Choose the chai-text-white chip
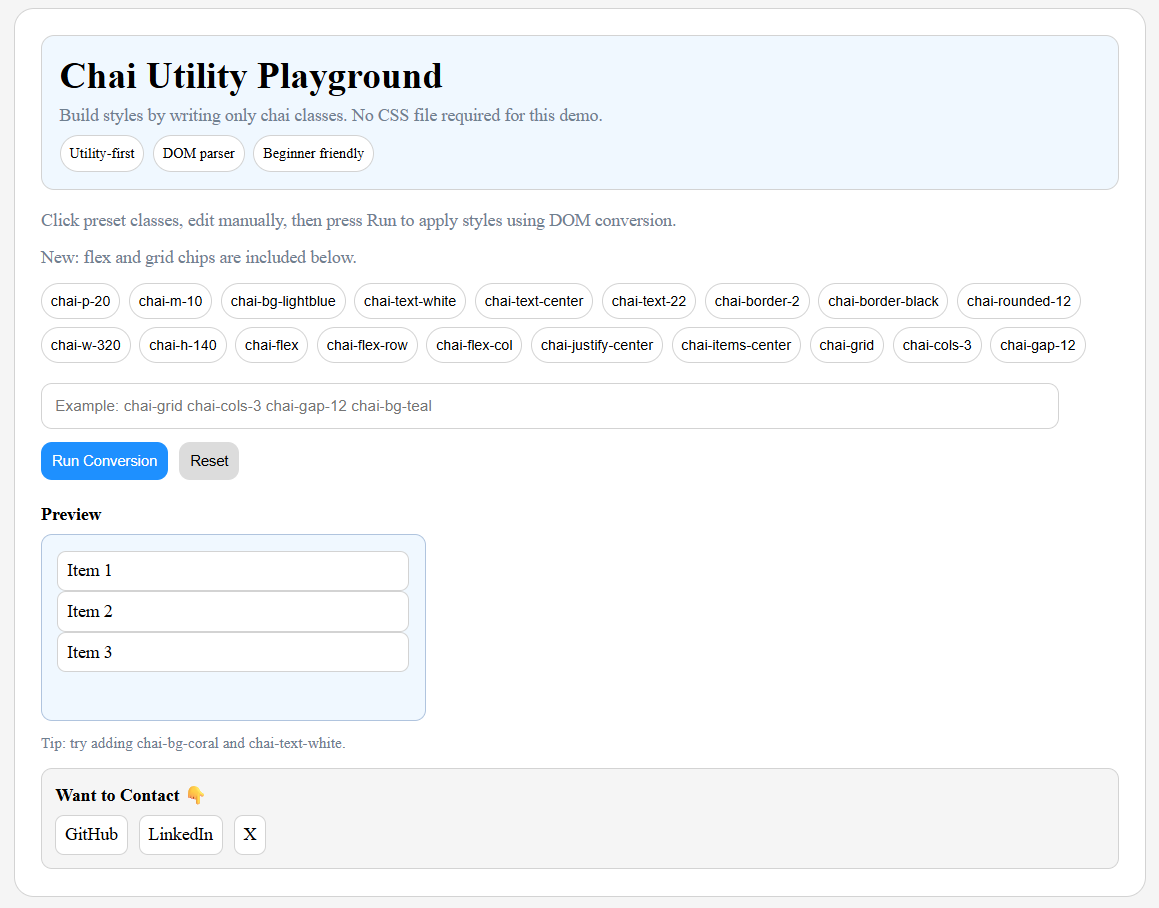 tap(409, 301)
